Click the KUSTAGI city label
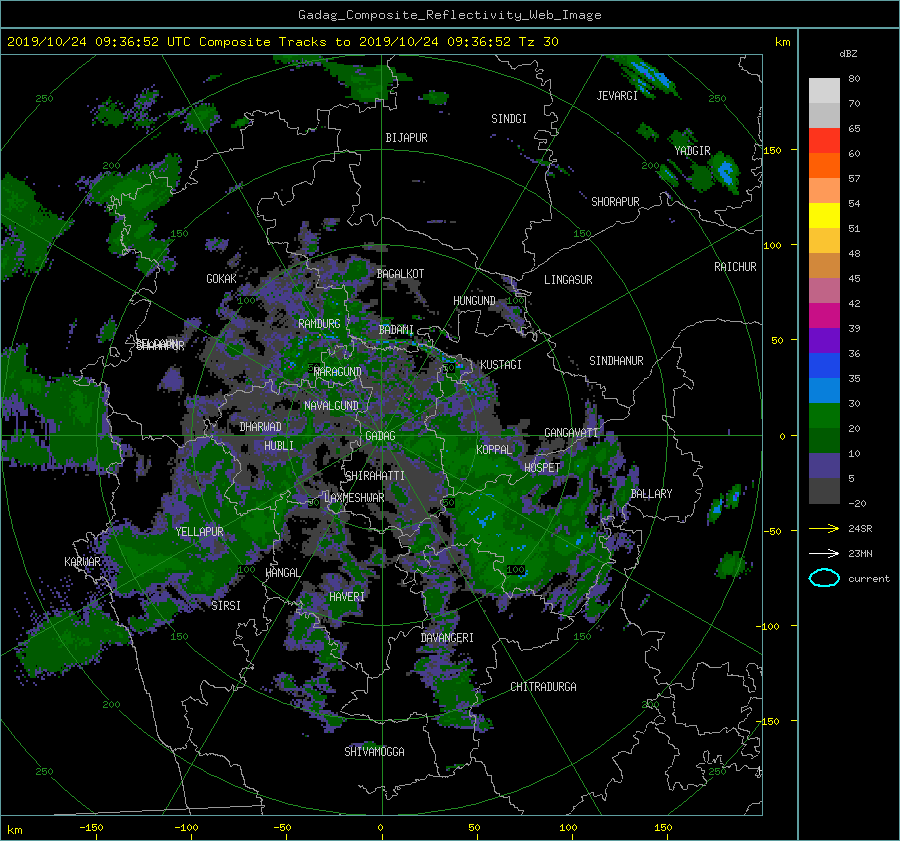This screenshot has height=841, width=900. coord(501,365)
